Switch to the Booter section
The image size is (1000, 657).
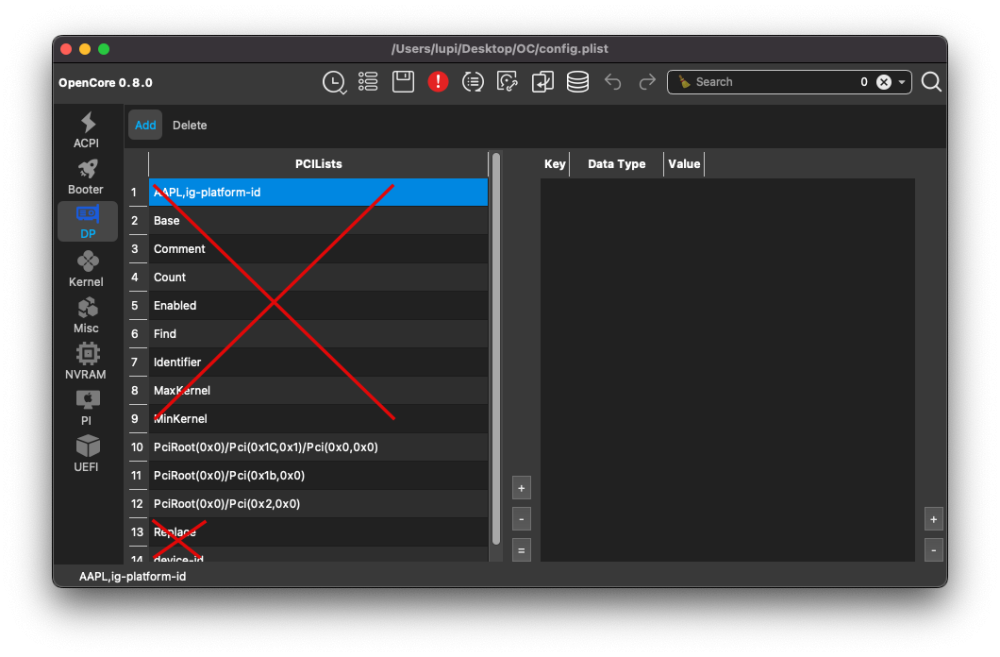click(87, 177)
